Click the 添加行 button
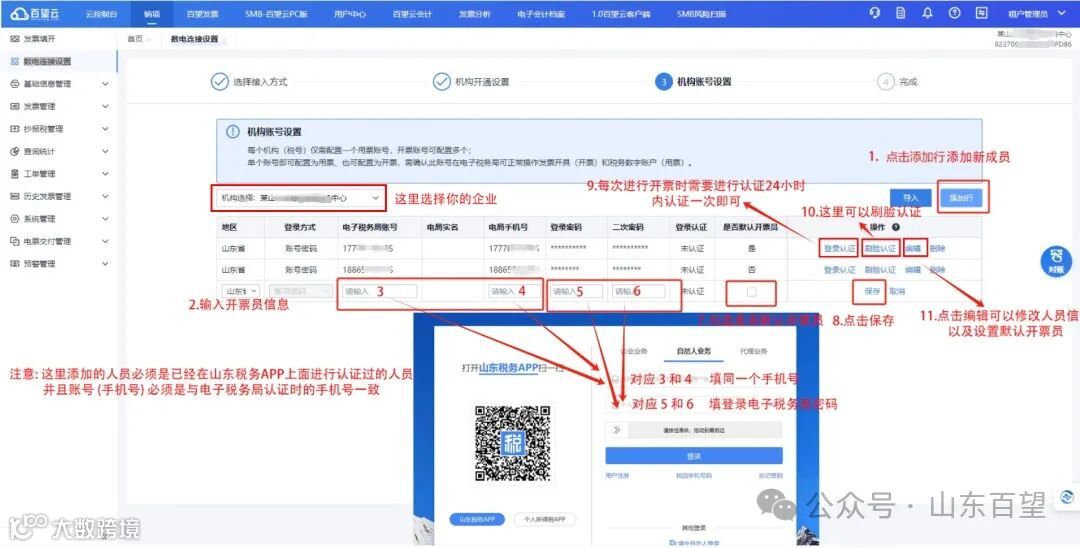This screenshot has height=548, width=1080. [962, 198]
